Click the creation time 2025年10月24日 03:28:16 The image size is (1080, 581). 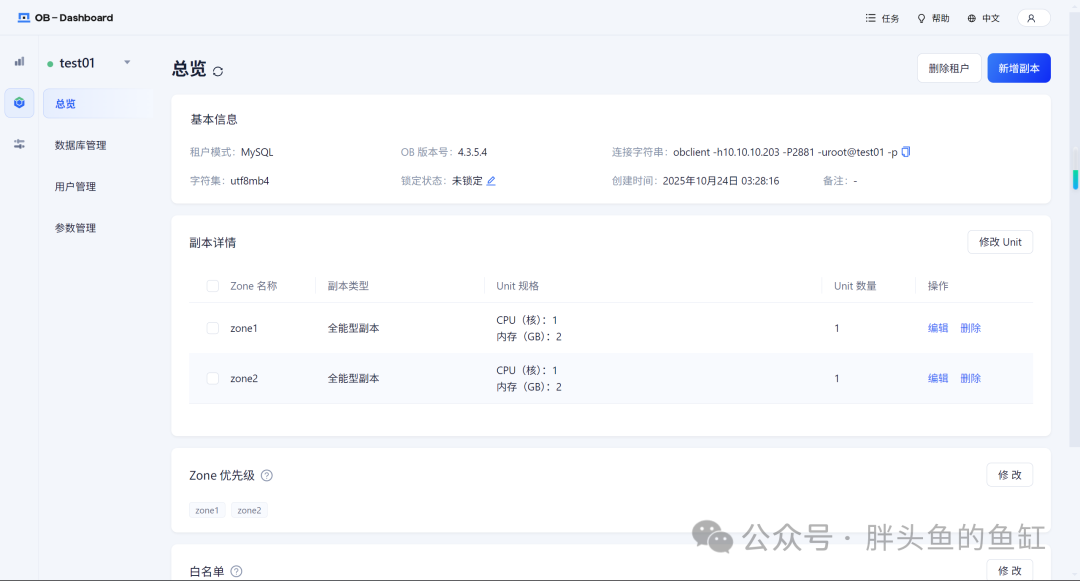click(720, 181)
